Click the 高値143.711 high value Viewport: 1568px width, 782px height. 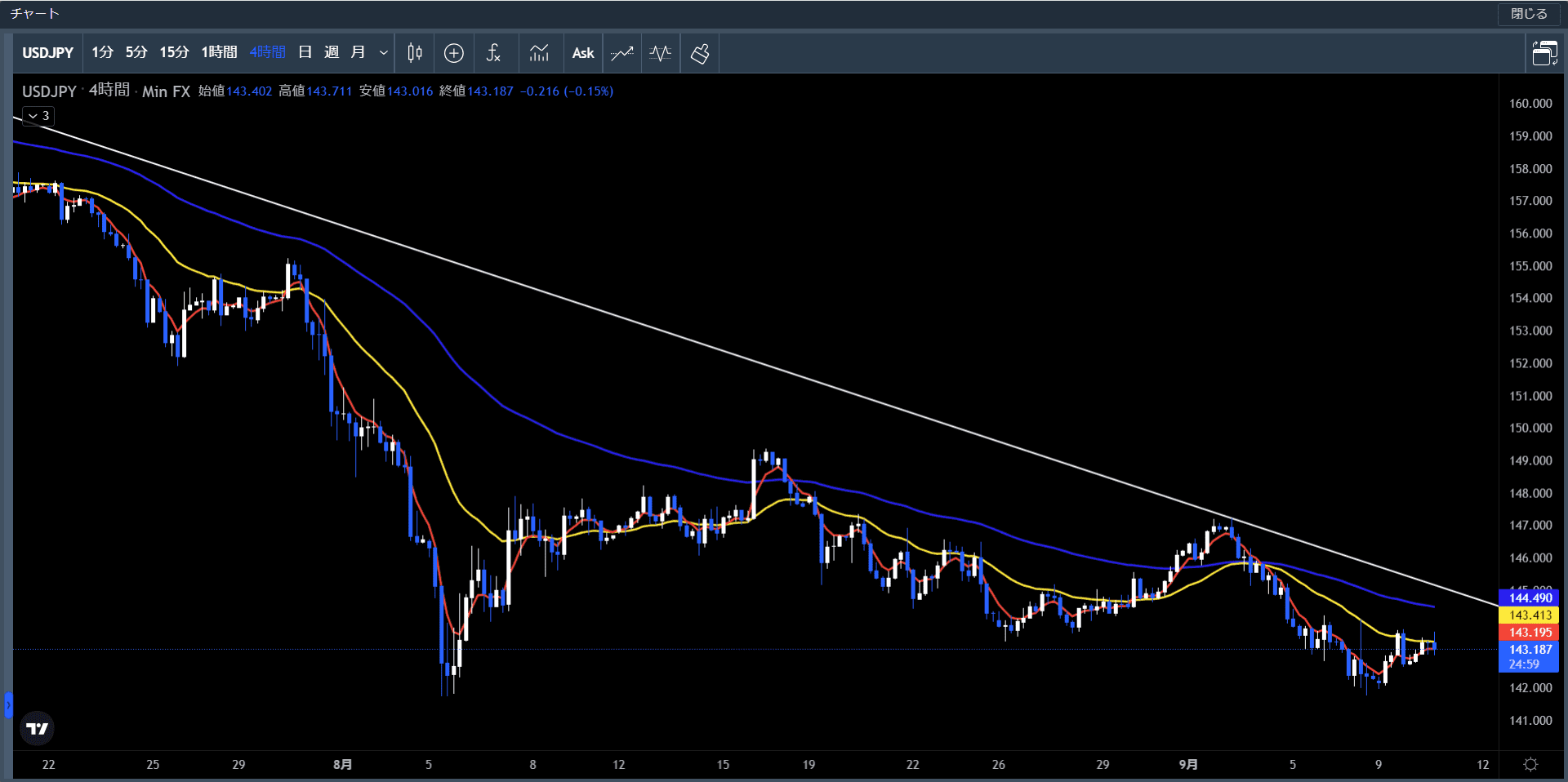click(315, 91)
